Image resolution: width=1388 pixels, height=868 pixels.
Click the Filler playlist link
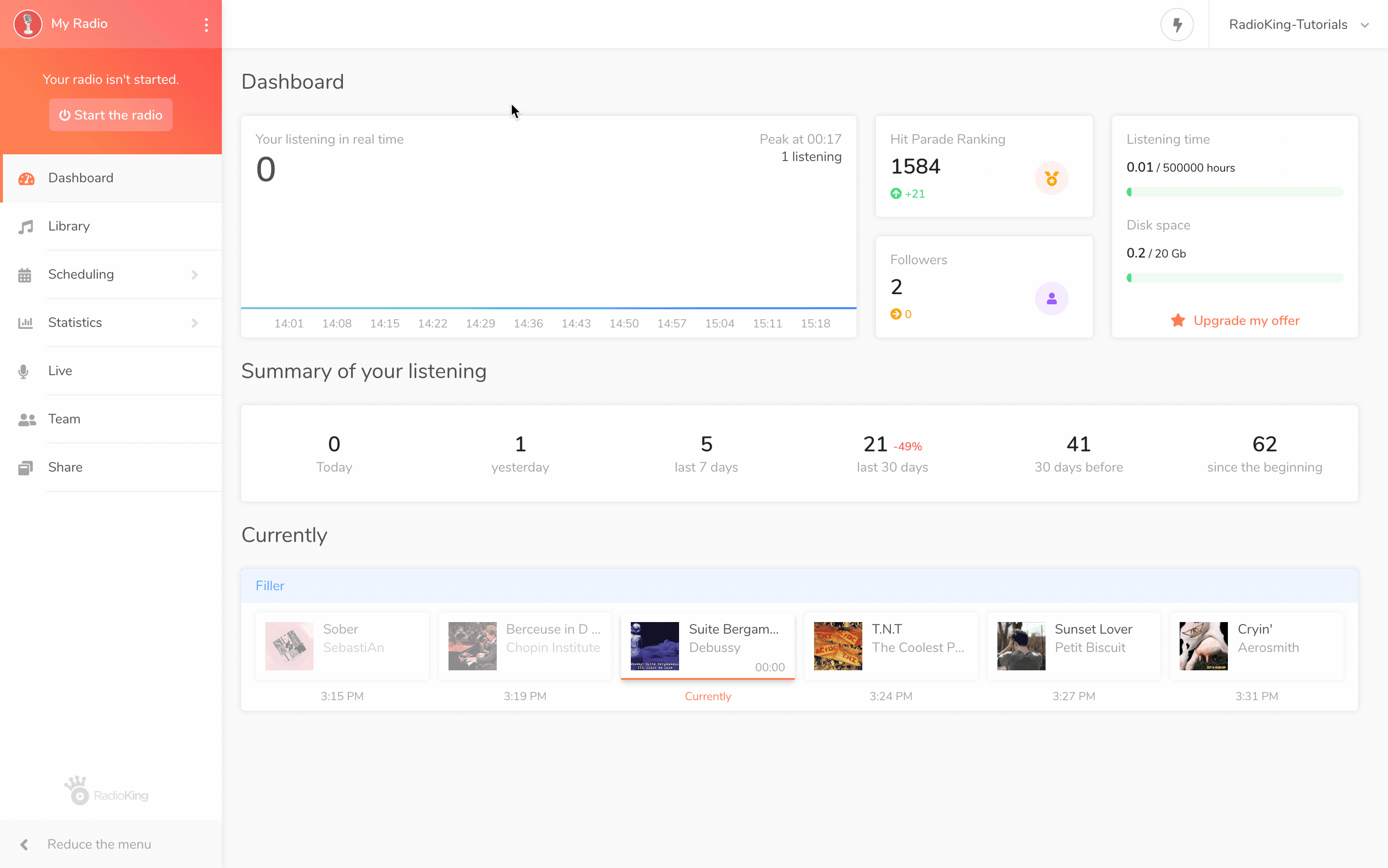pos(270,585)
